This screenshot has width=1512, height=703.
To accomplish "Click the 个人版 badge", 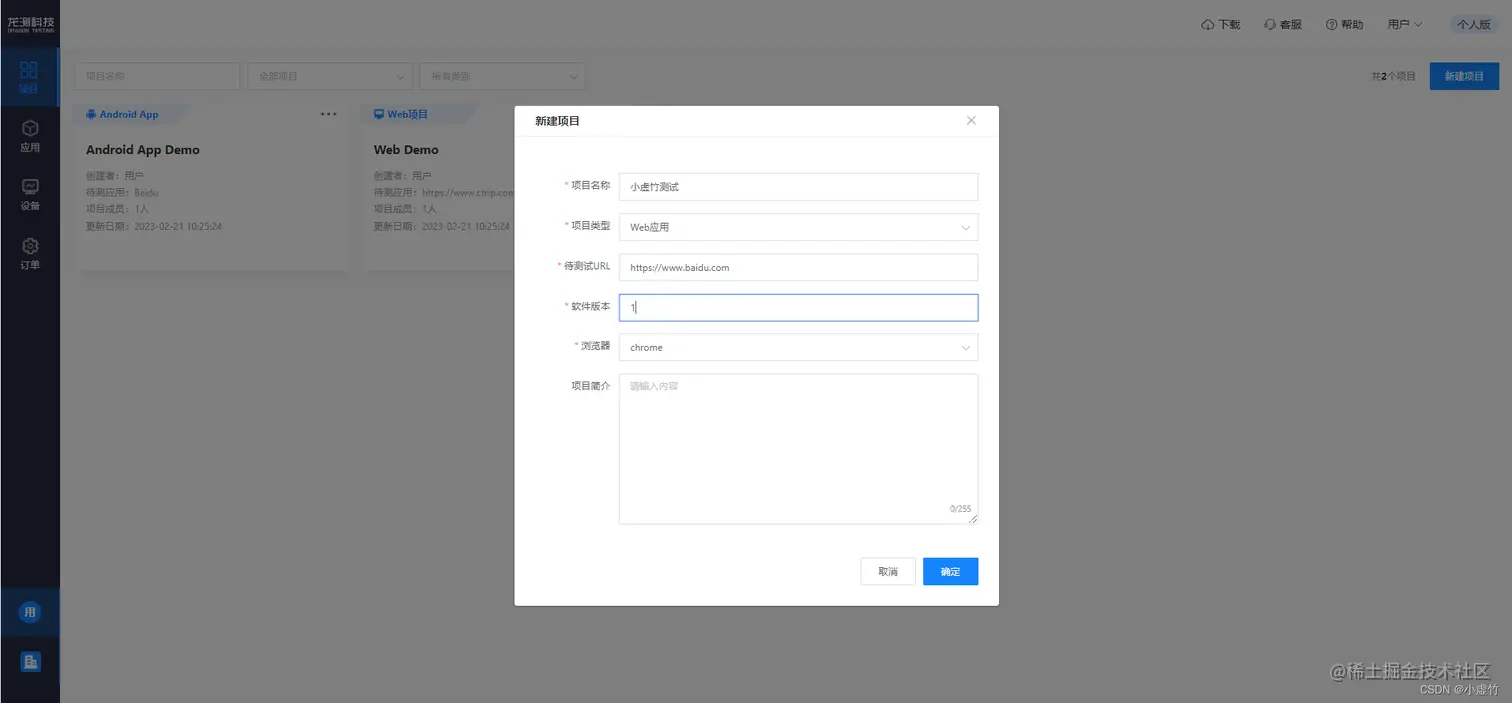I will pos(1474,24).
